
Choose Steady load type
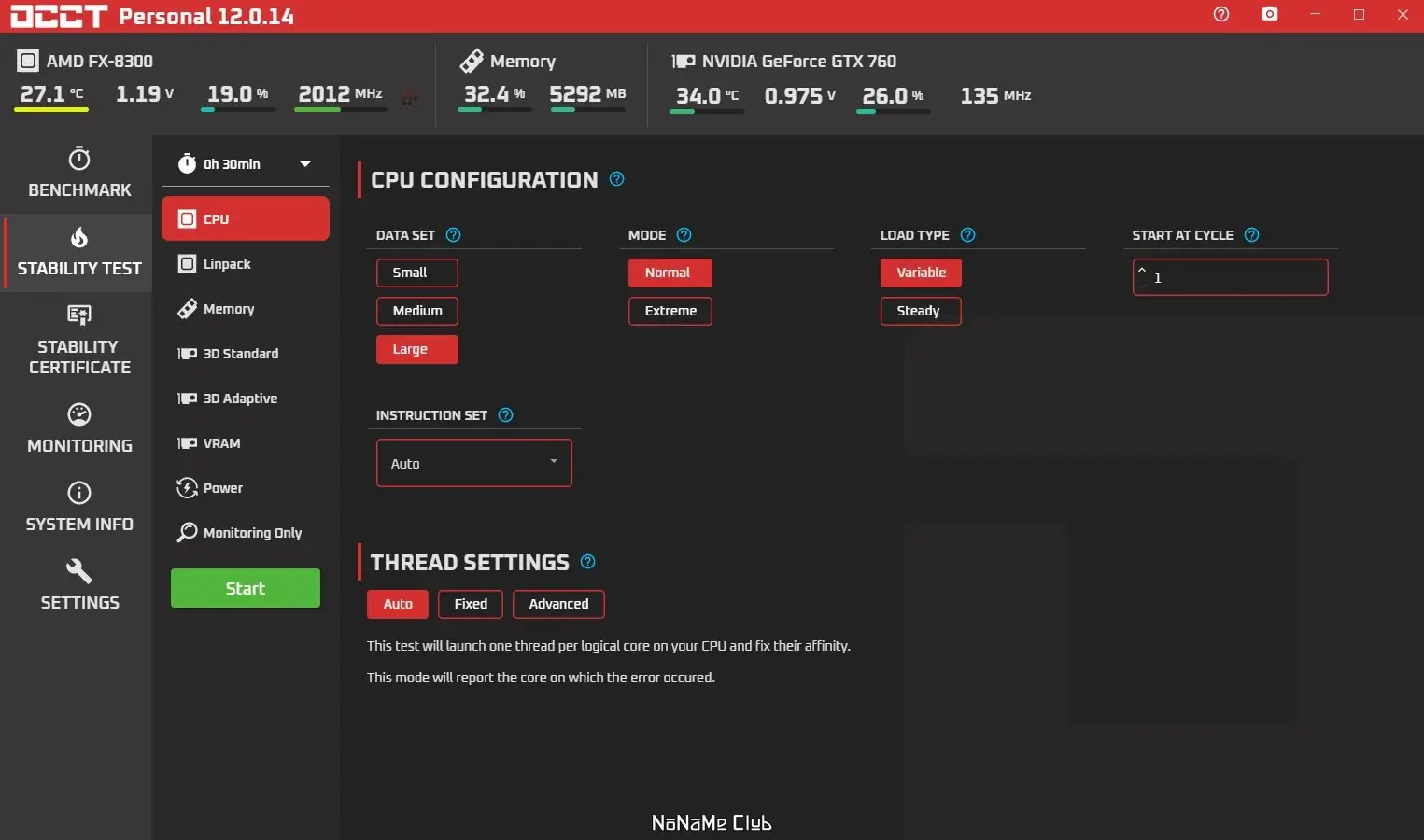pos(921,311)
